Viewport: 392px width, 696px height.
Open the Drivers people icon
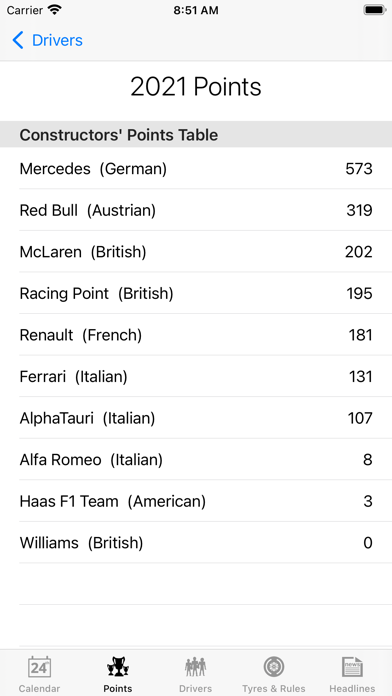195,667
